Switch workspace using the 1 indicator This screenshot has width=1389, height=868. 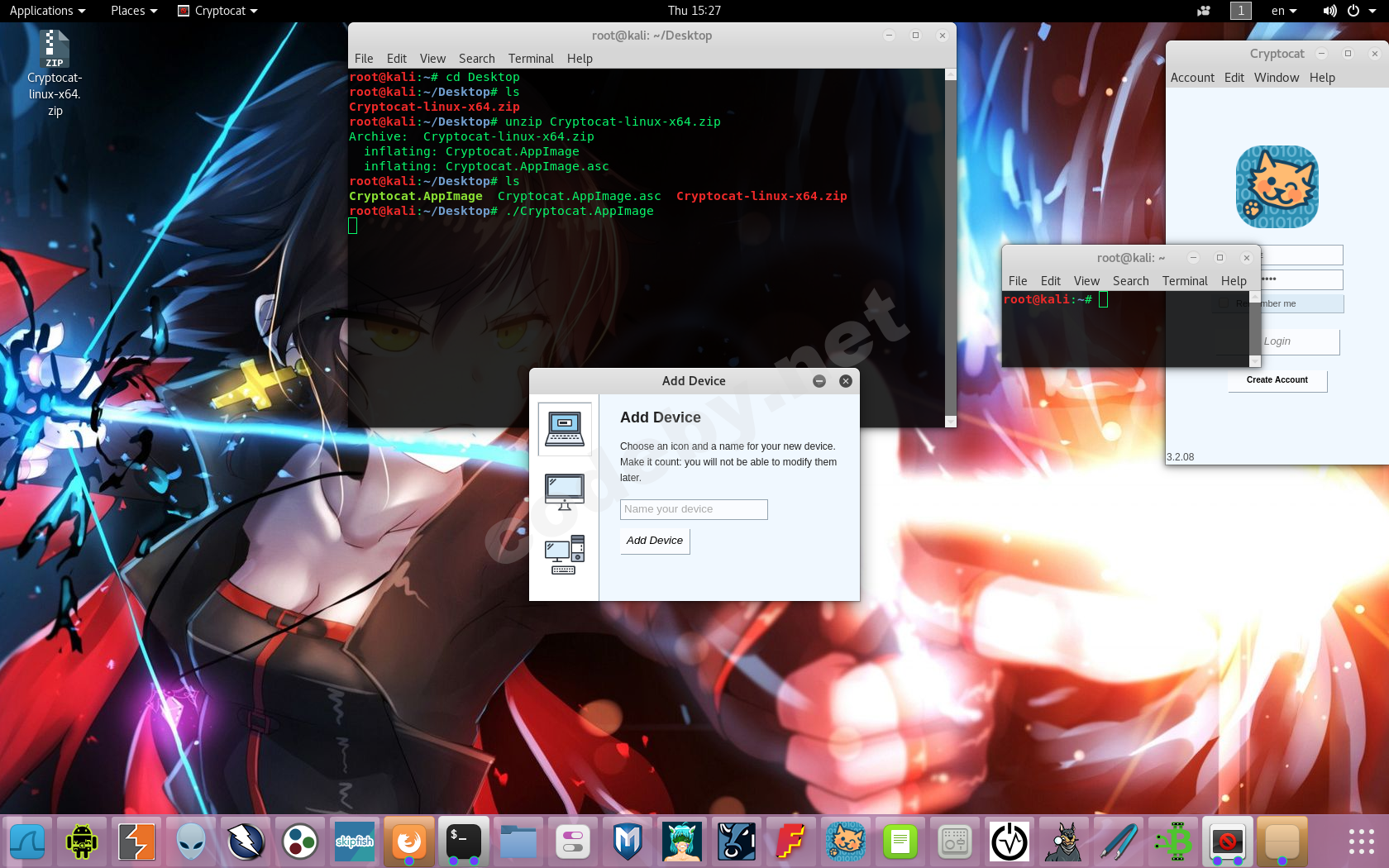coord(1240,11)
